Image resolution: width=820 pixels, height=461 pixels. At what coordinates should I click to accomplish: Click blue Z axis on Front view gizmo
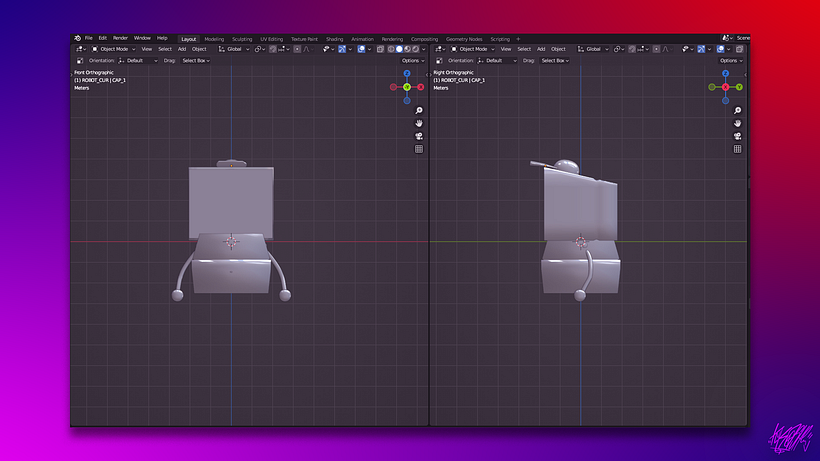tap(407, 74)
